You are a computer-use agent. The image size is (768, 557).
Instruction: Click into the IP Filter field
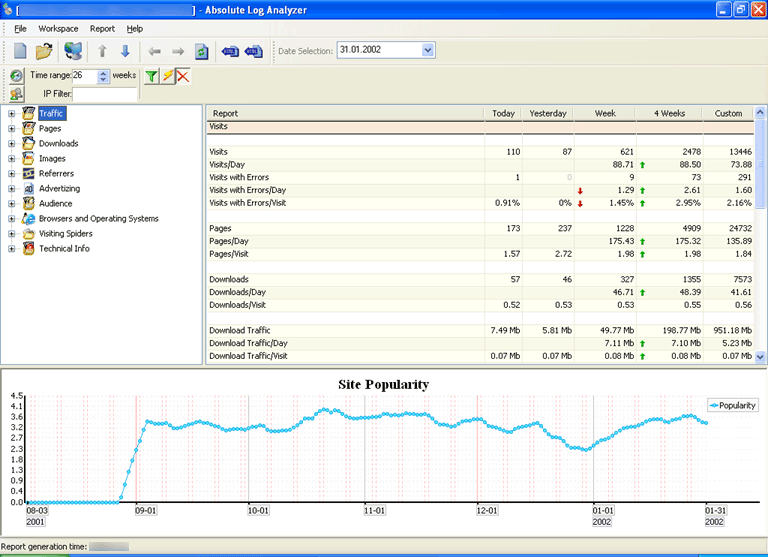click(105, 94)
